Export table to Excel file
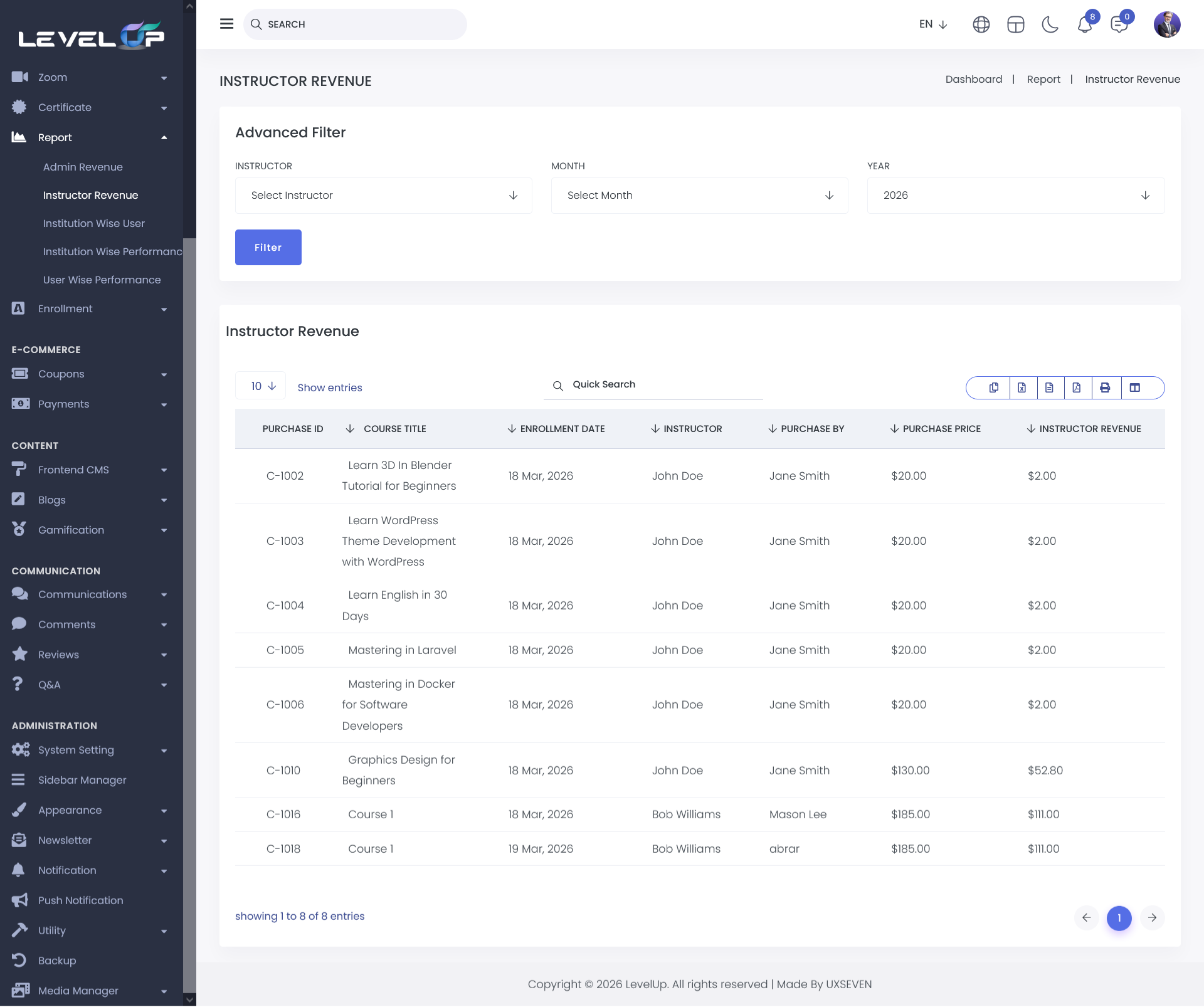 pos(1022,388)
